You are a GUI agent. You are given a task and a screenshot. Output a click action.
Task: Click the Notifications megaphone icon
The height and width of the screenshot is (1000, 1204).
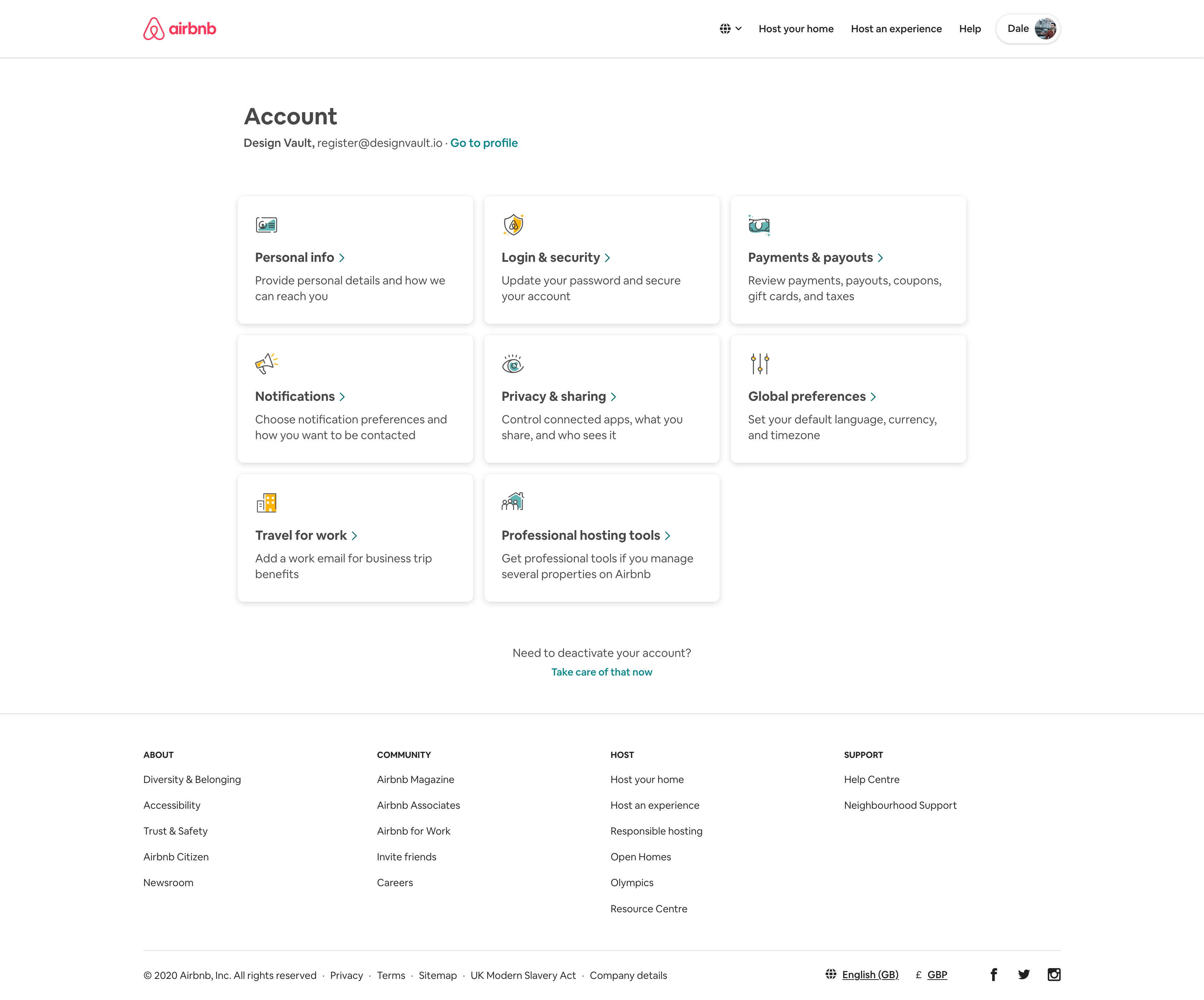click(x=266, y=364)
